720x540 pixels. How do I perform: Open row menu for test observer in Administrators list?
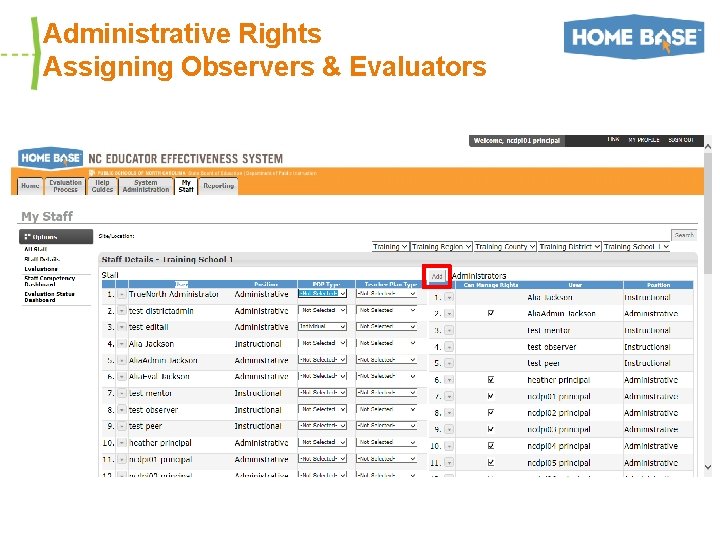[x=449, y=347]
